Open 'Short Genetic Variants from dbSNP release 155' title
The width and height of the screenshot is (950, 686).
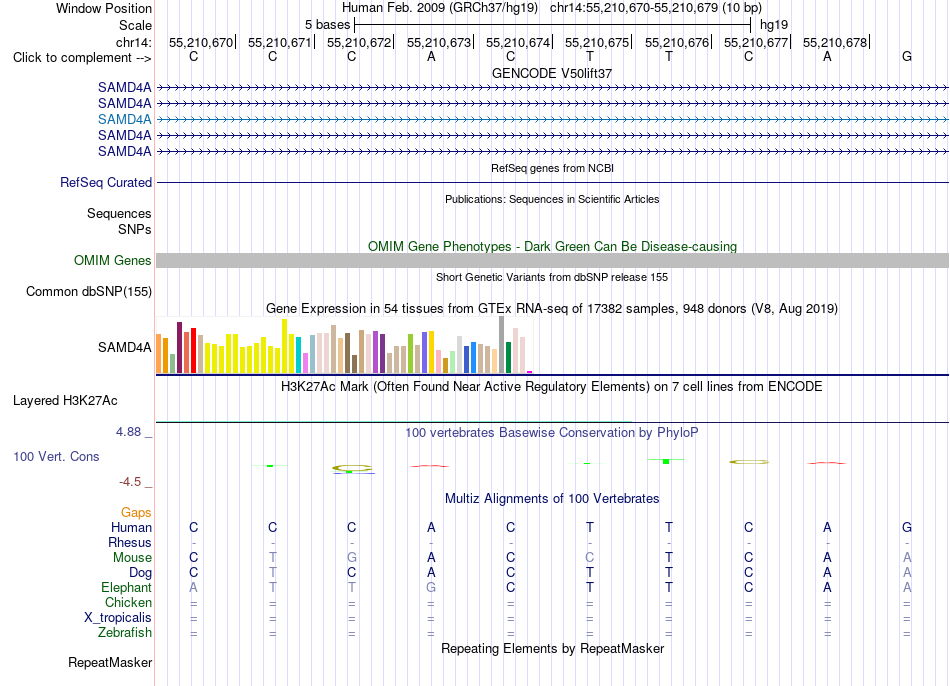click(x=552, y=277)
